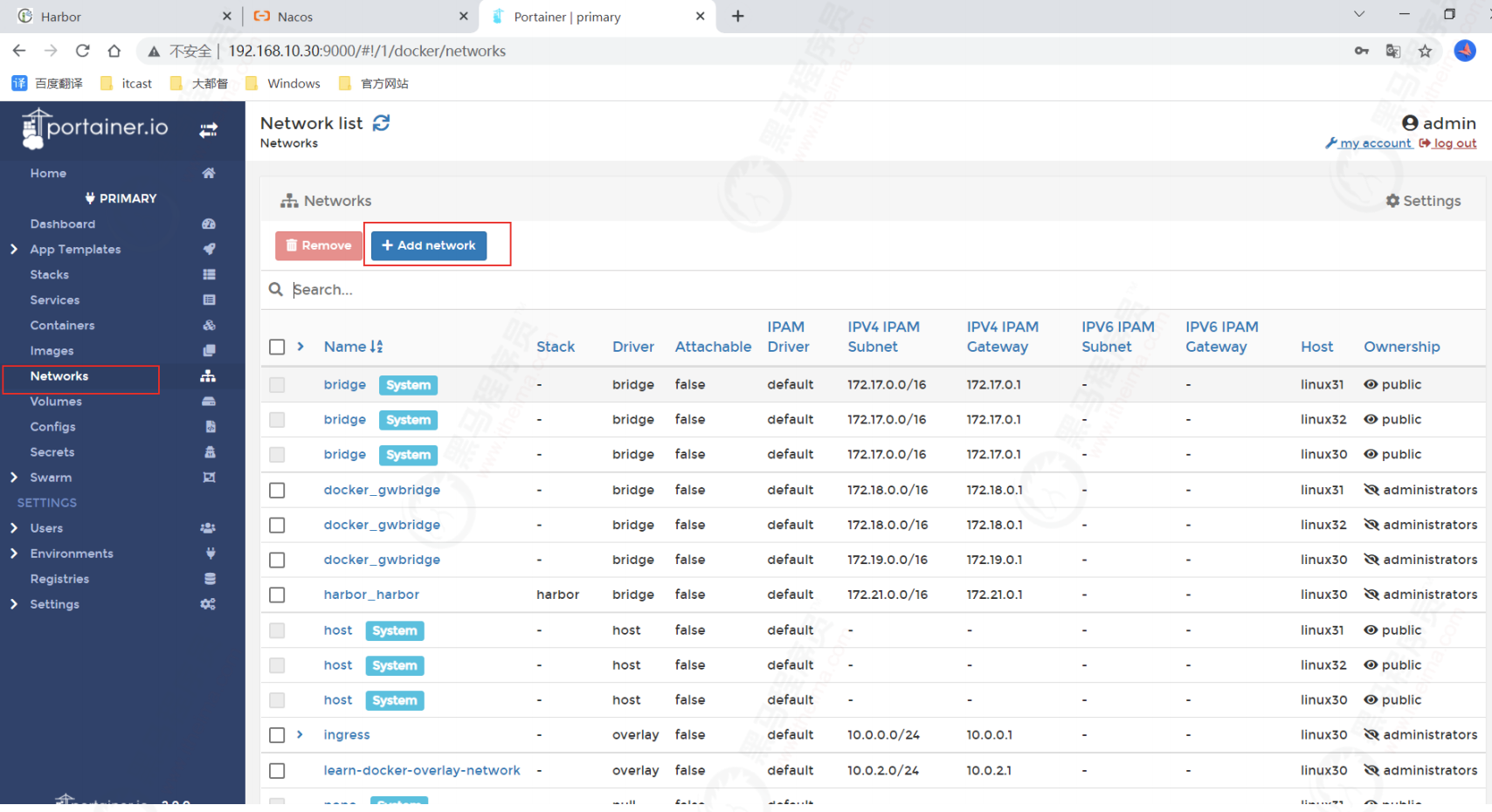The width and height of the screenshot is (1492, 812).
Task: Open the browser tab search dropdown
Action: pyautogui.click(x=1358, y=14)
